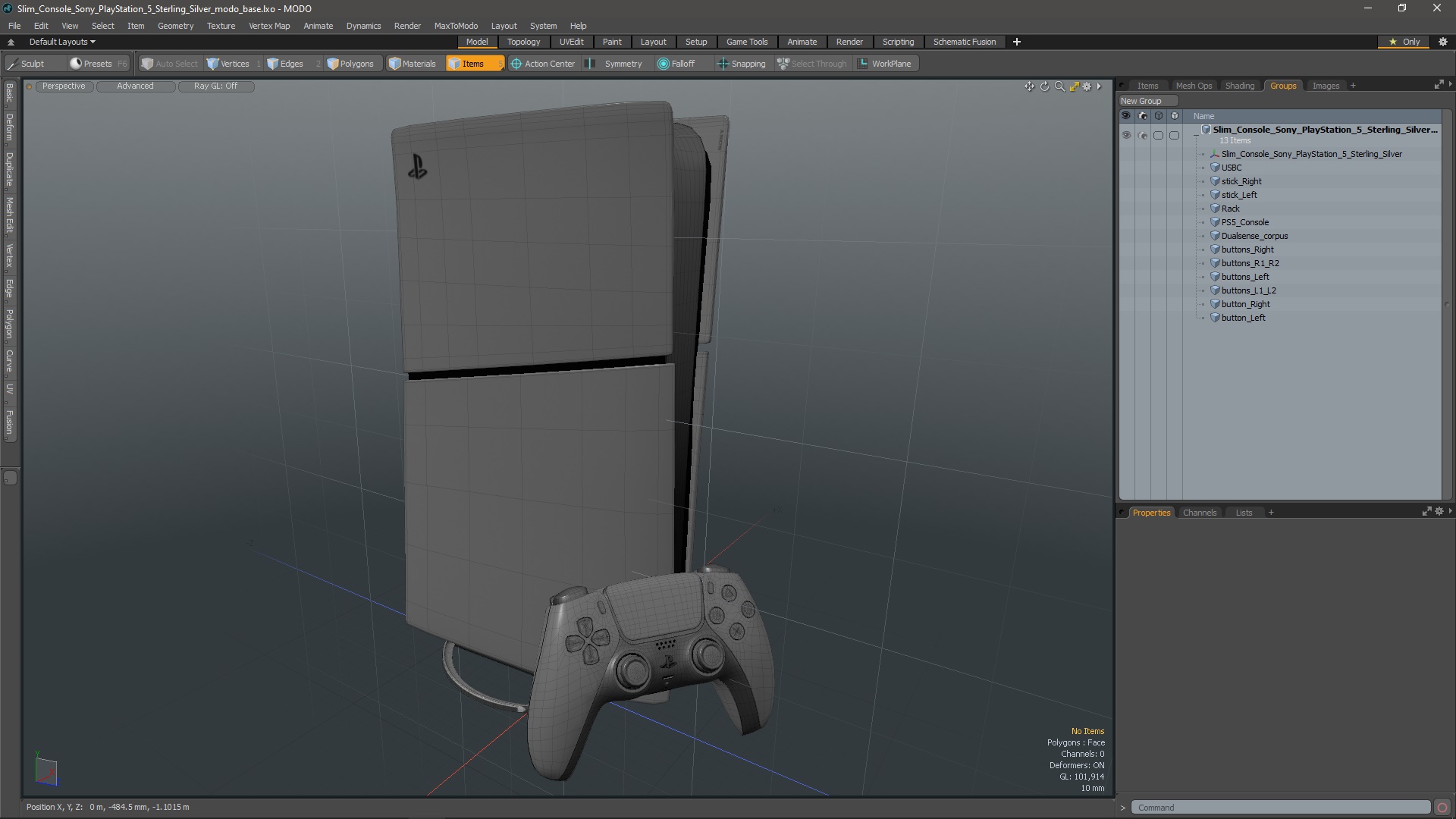Viewport: 1456px width, 819px height.
Task: Switch to the Channels tab
Action: pyautogui.click(x=1200, y=513)
